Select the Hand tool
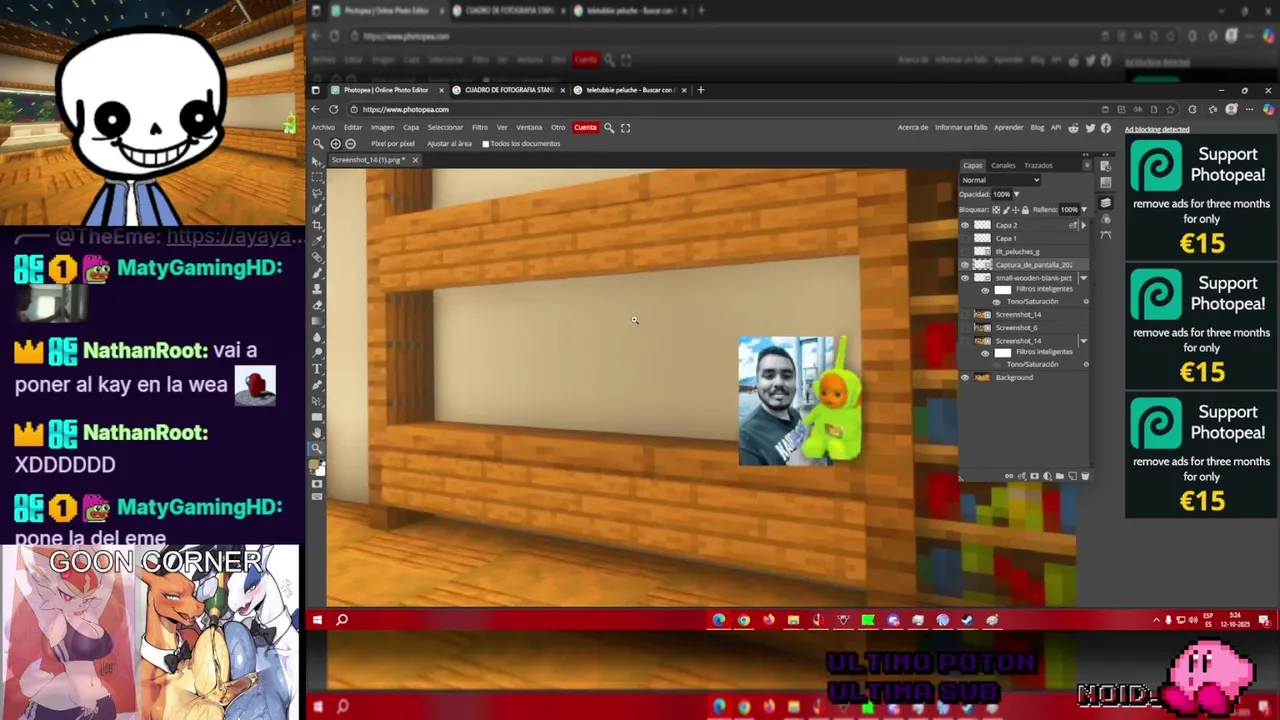The image size is (1280, 720). tap(317, 432)
